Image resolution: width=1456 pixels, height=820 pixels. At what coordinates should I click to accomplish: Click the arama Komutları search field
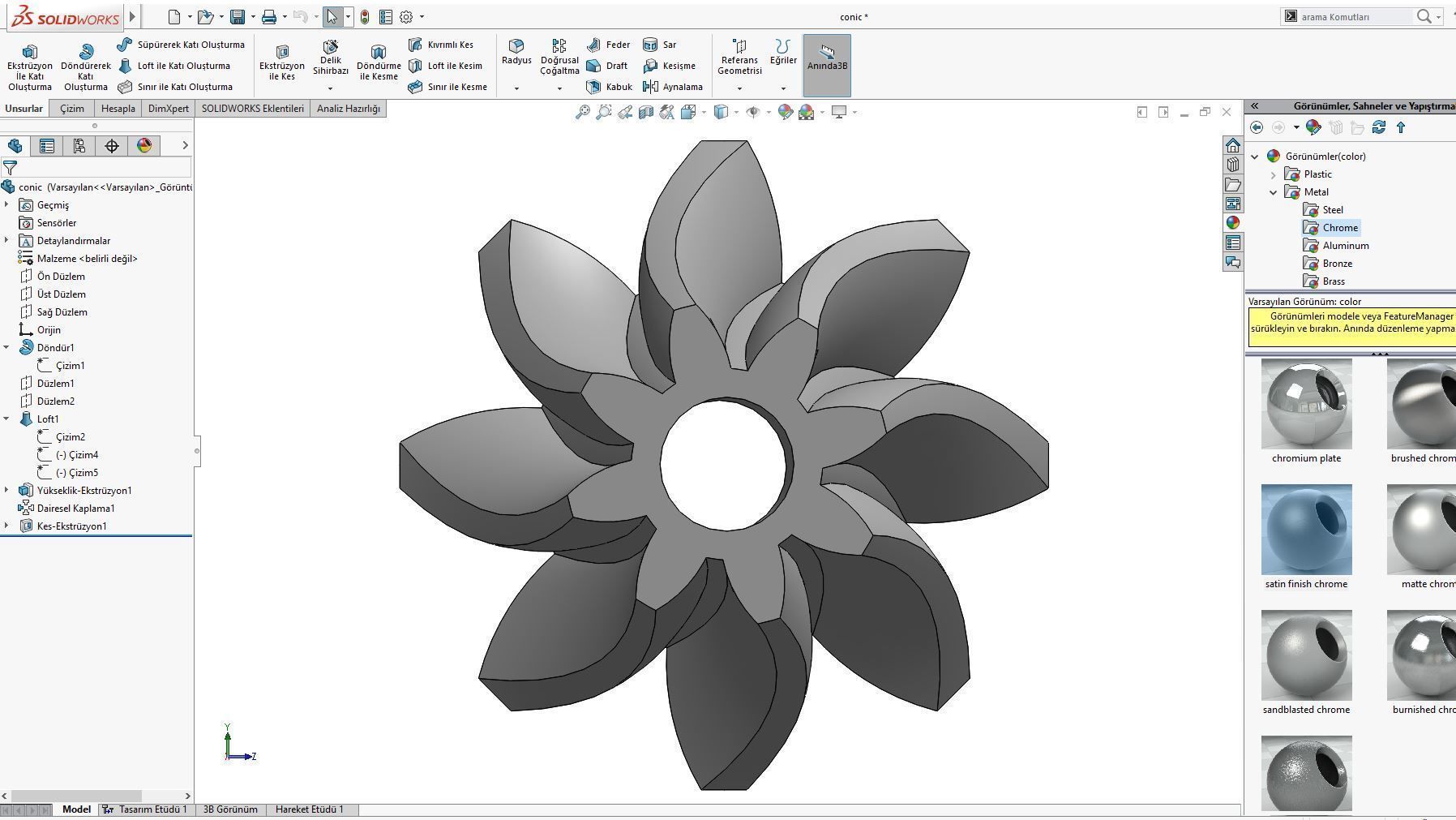pos(1355,16)
